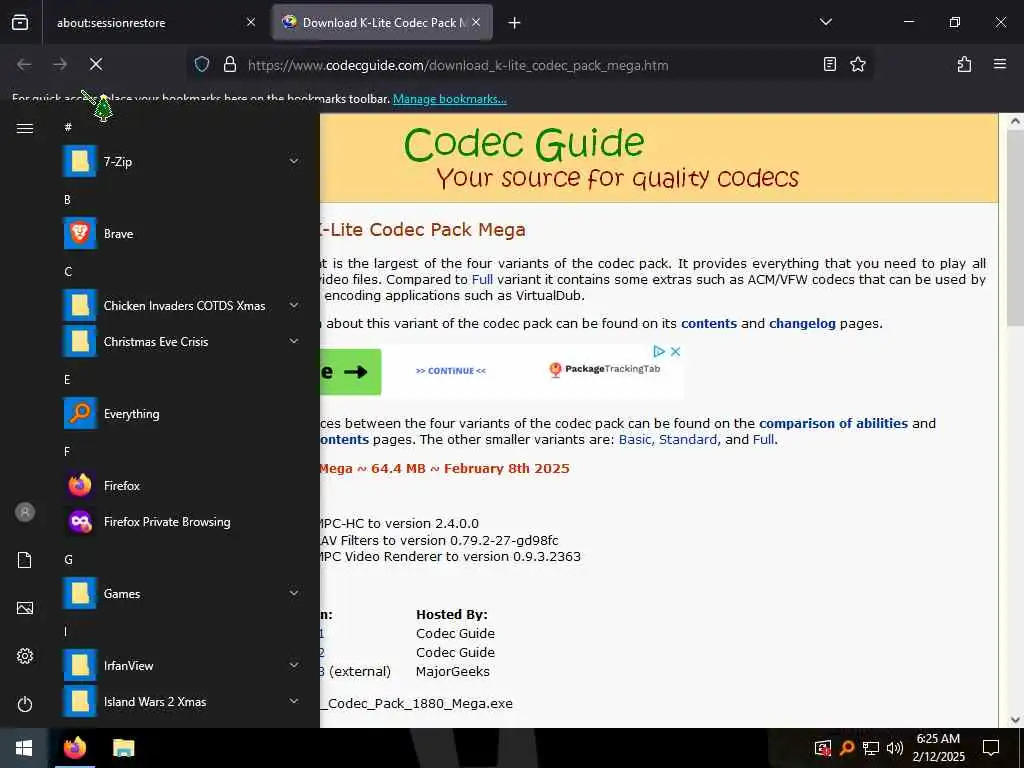Close the about:sessionrestore tab

coord(251,22)
